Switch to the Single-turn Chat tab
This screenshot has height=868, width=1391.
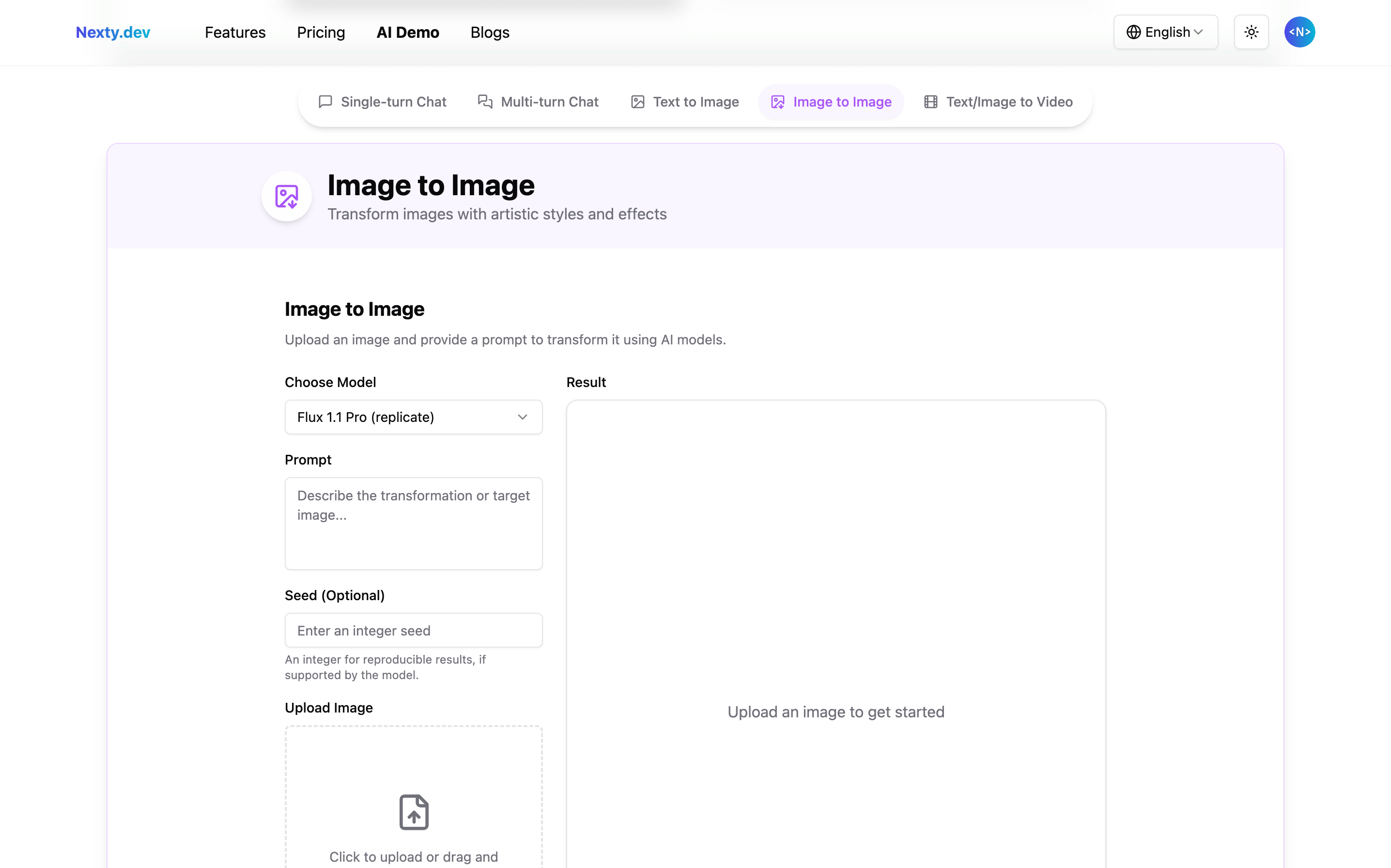(383, 102)
